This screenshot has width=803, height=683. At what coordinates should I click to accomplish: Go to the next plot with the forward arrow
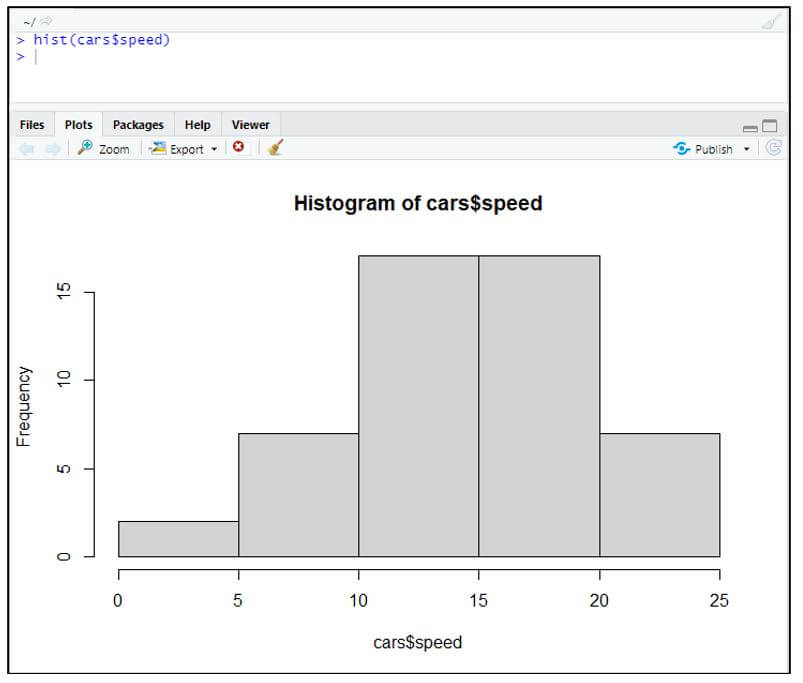coord(53,148)
